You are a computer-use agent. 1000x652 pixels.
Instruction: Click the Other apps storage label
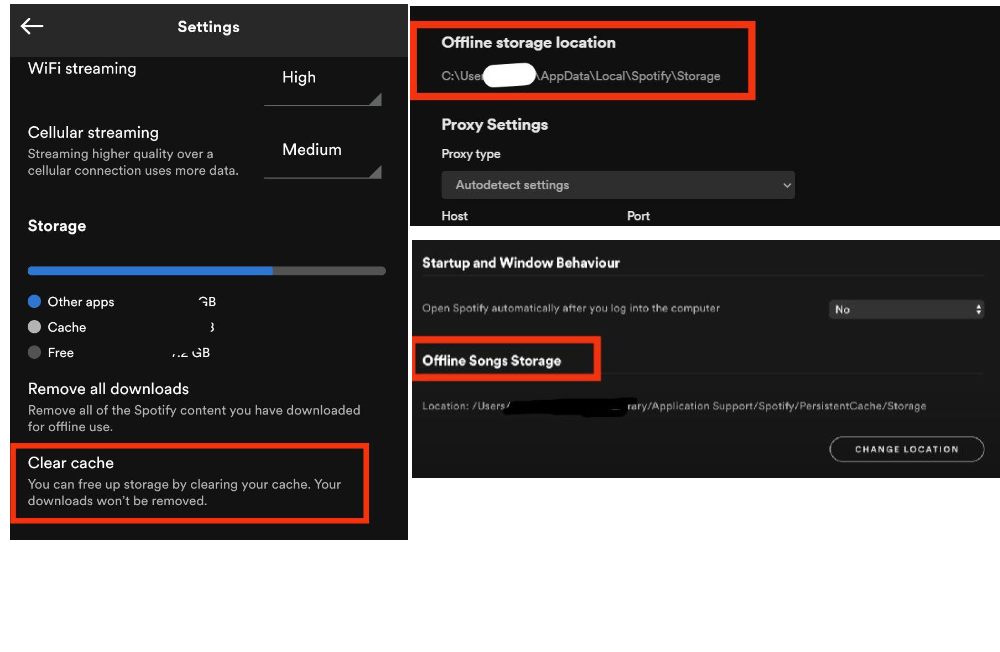click(x=81, y=302)
